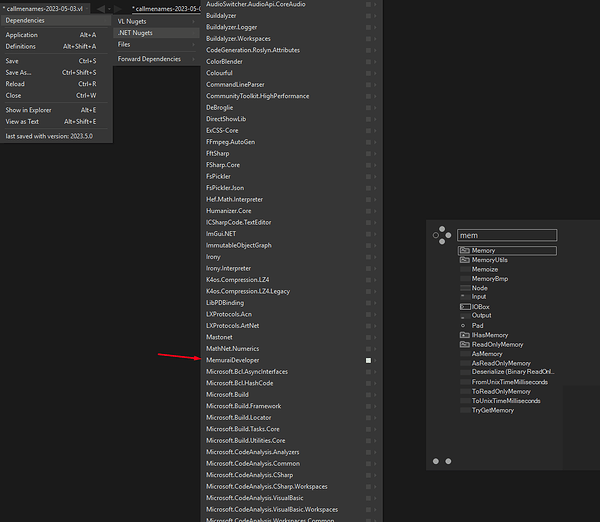Click the LXProtocols.ArtNet nuget entry

tap(233, 326)
